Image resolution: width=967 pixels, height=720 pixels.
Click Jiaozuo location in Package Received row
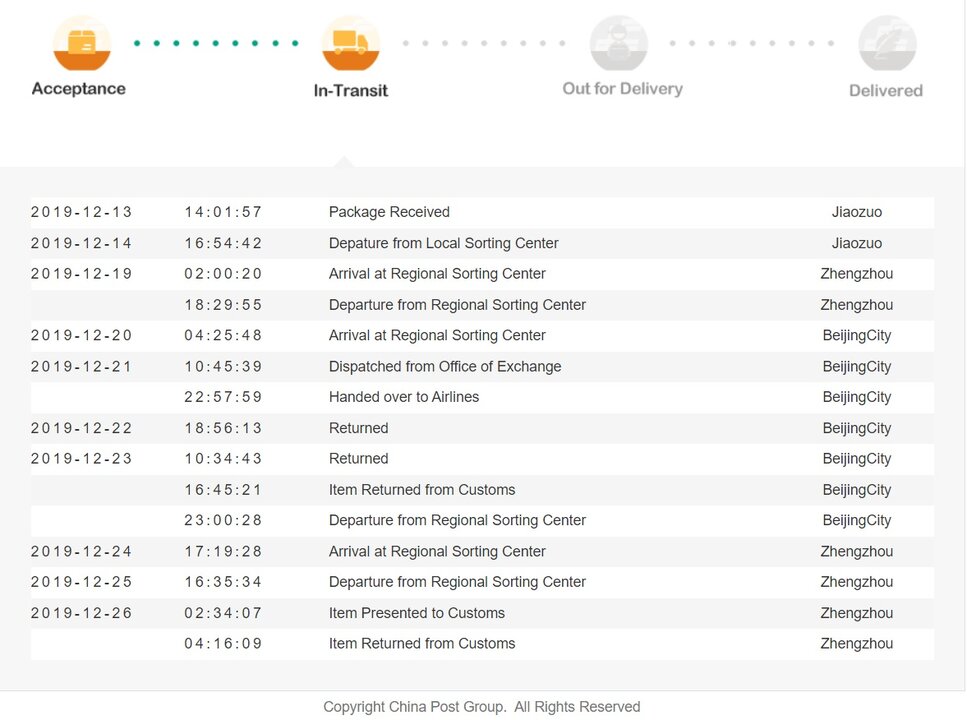click(x=857, y=212)
